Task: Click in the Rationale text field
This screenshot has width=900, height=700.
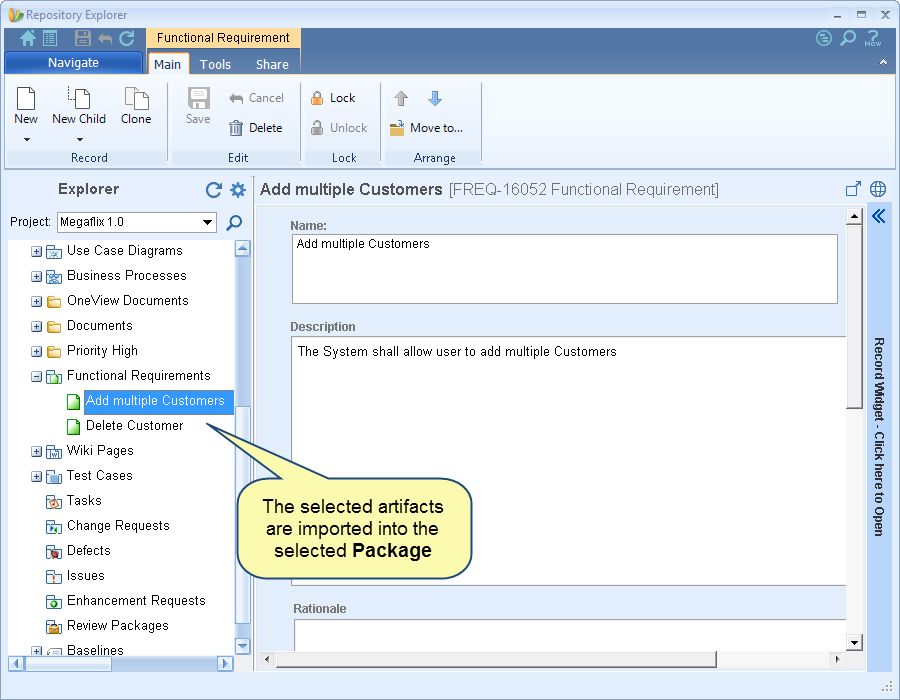Action: [570, 635]
